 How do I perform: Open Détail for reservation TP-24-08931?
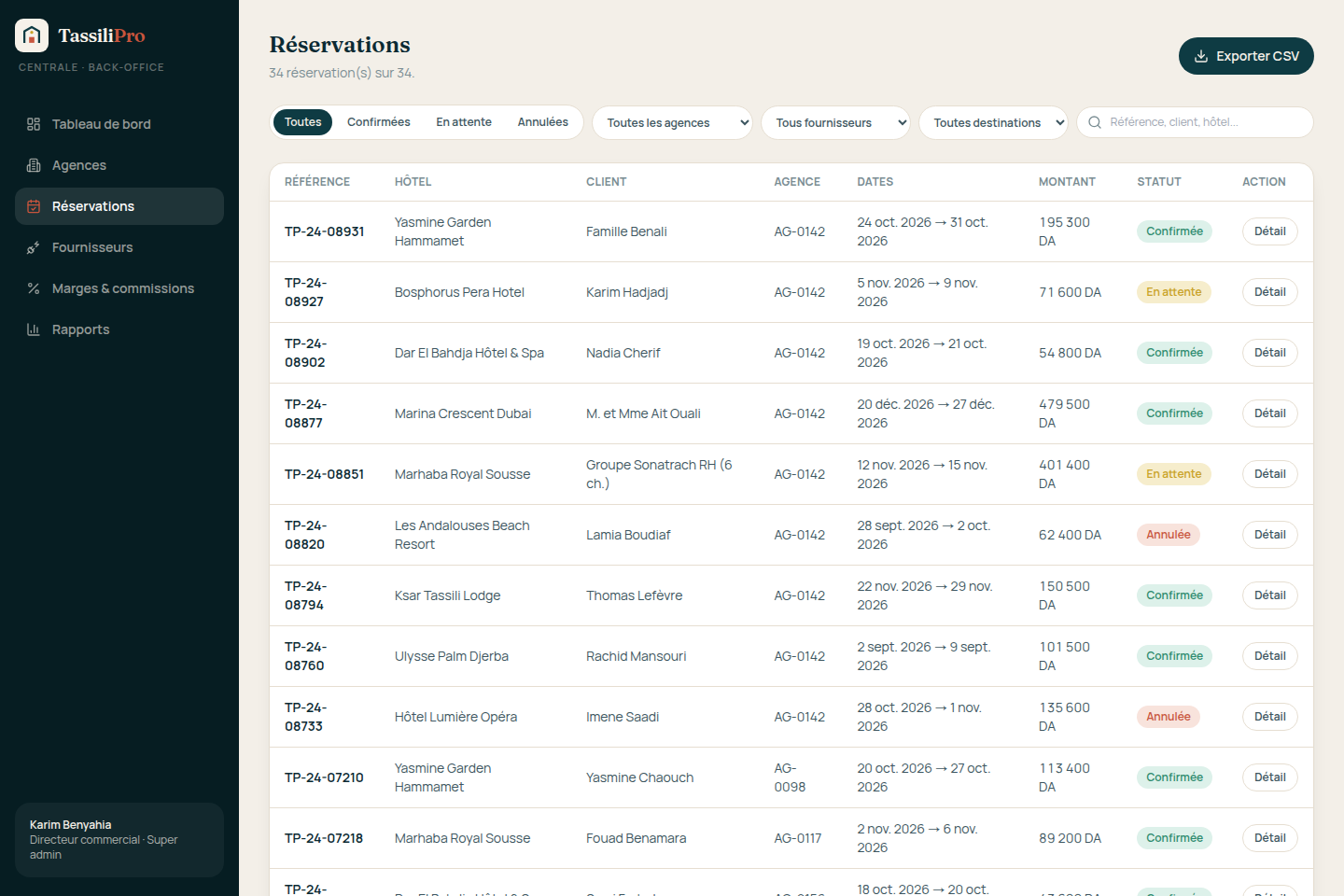(x=1269, y=231)
